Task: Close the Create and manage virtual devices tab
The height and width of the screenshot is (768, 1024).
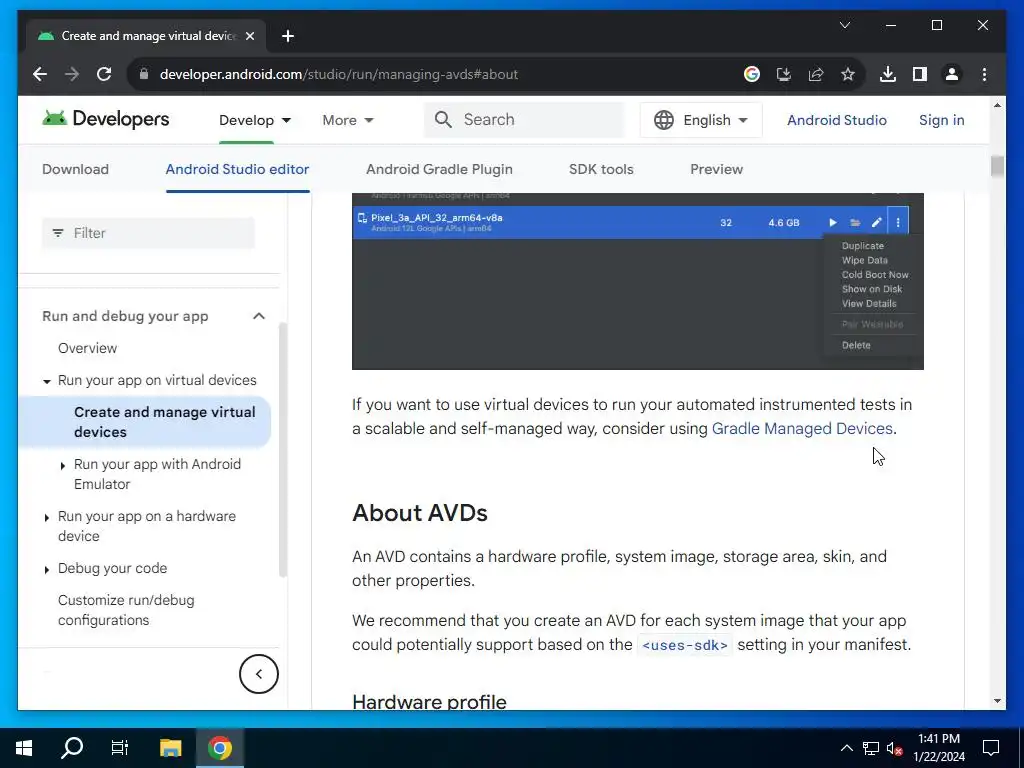Action: [249, 36]
